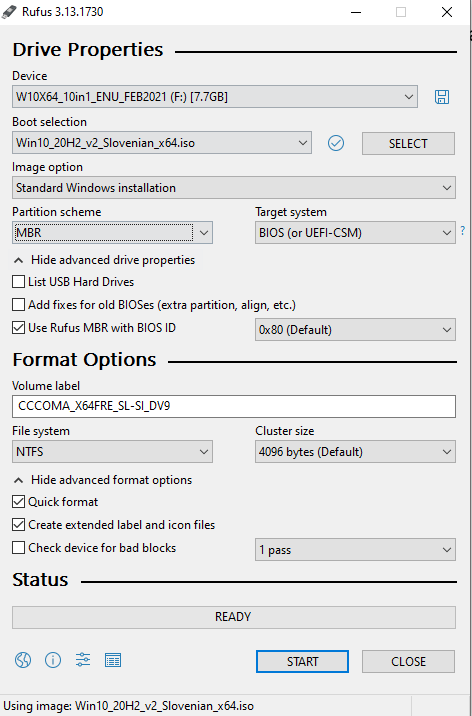Click the Target system question mark help
The height and width of the screenshot is (716, 472).
pos(462,231)
